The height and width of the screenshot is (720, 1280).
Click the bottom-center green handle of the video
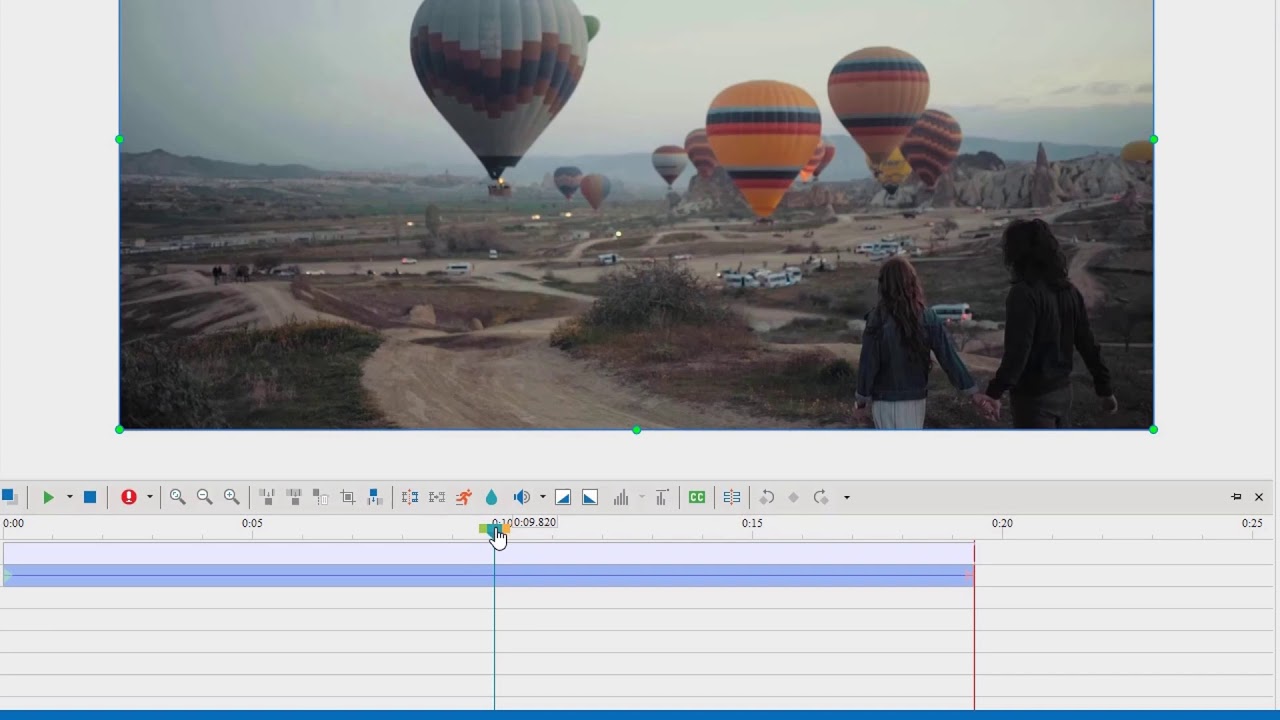(637, 430)
